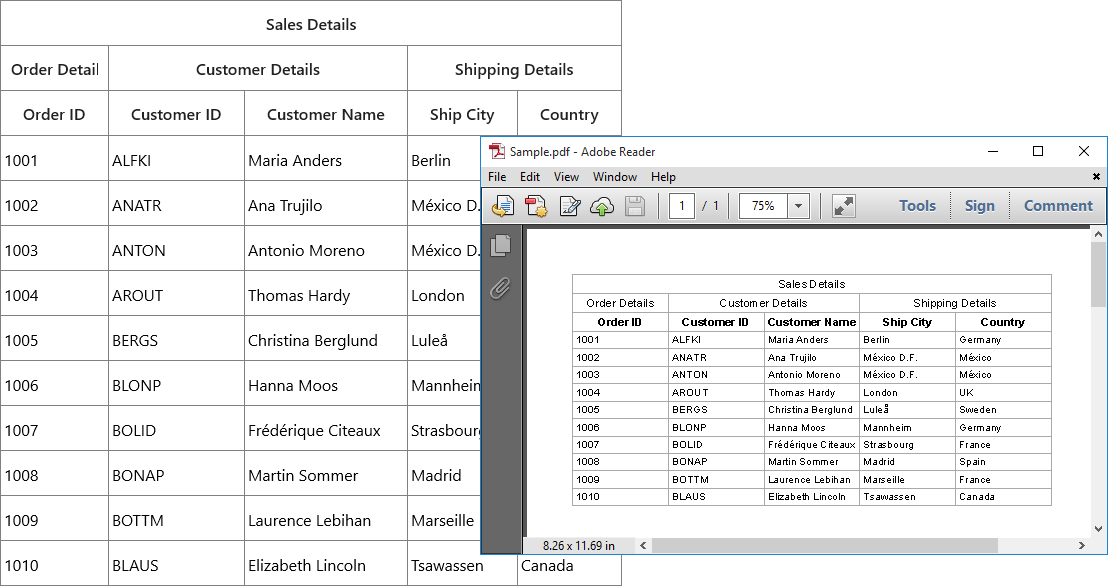Open the Help menu
This screenshot has width=1108, height=586.
[663, 177]
